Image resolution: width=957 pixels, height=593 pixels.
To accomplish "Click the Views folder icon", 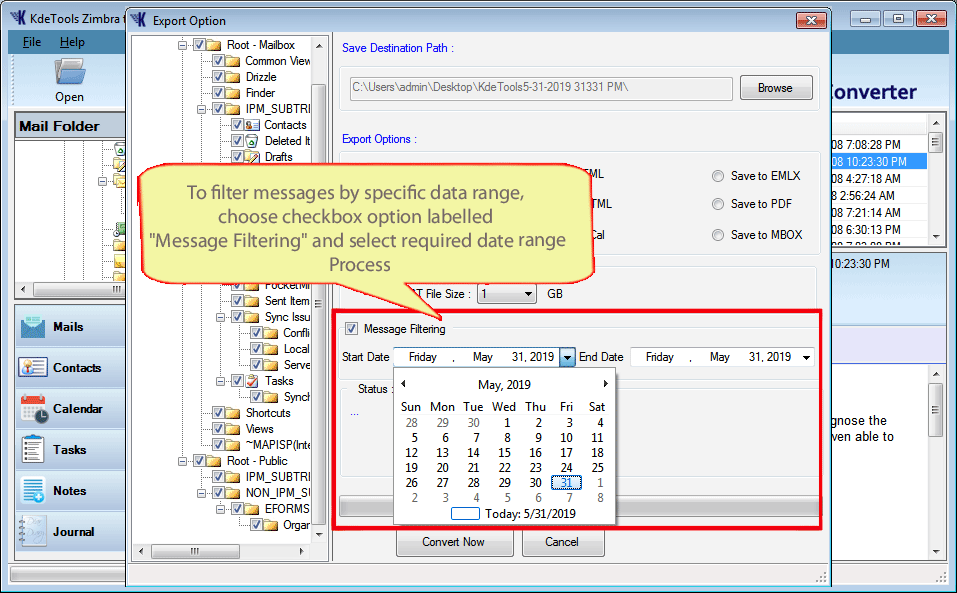I will point(233,429).
